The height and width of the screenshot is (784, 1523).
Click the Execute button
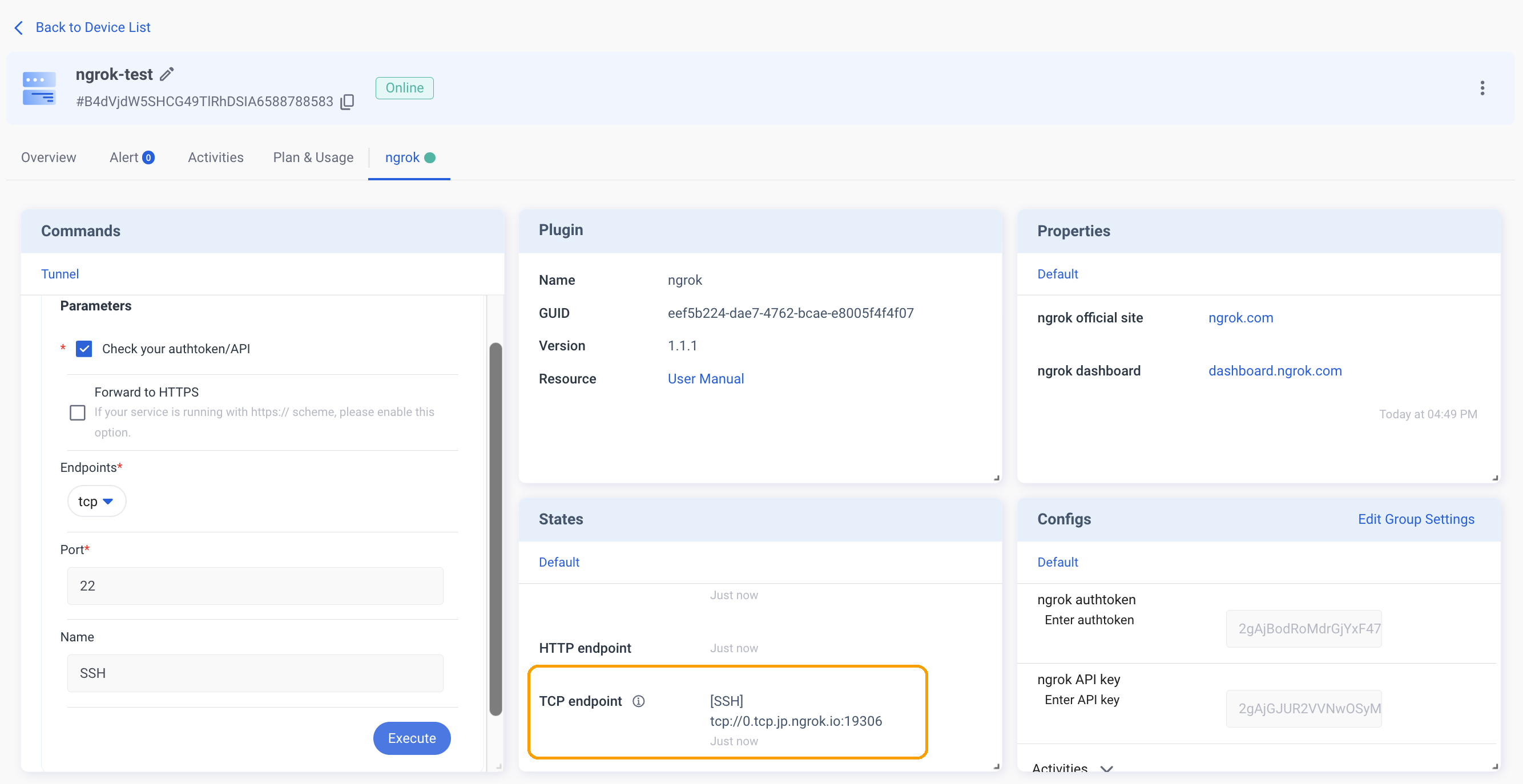tap(412, 738)
